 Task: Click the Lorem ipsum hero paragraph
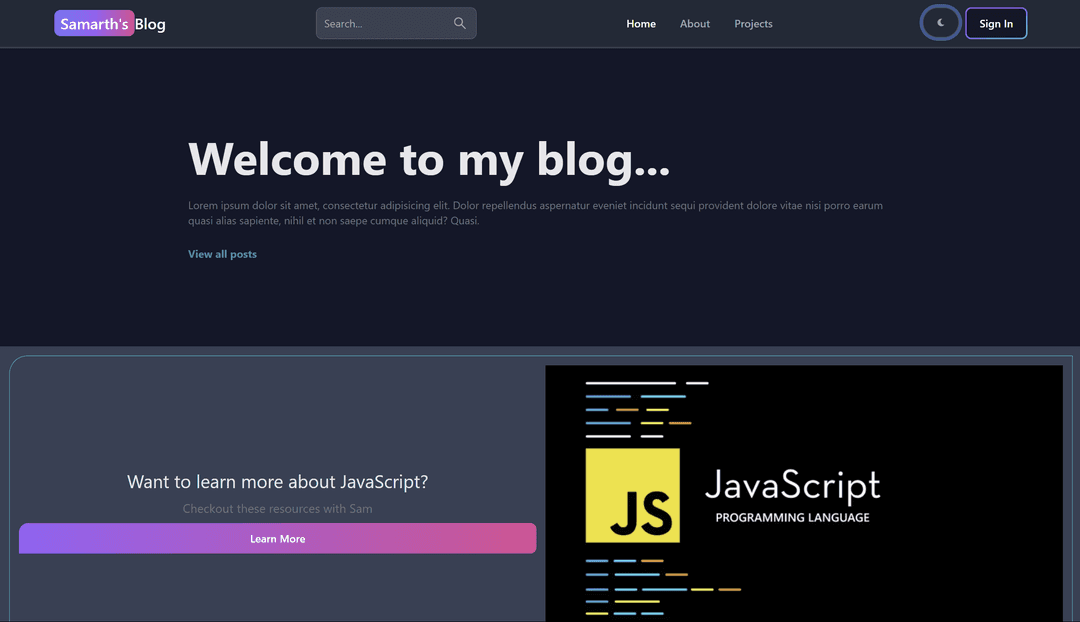point(535,213)
